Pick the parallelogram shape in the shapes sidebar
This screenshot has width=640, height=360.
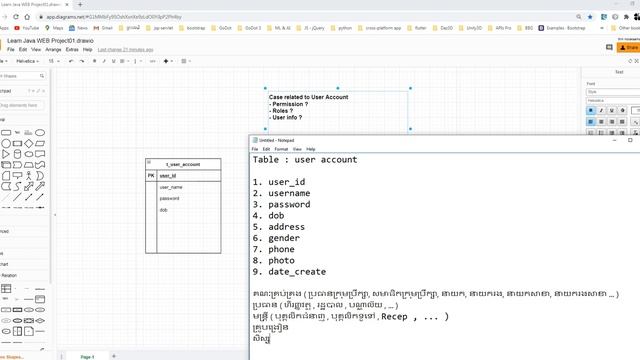point(40,144)
